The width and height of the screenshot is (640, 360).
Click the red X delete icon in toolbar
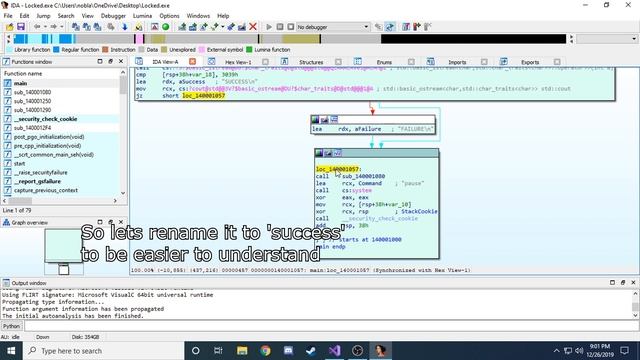pyautogui.click(x=253, y=27)
